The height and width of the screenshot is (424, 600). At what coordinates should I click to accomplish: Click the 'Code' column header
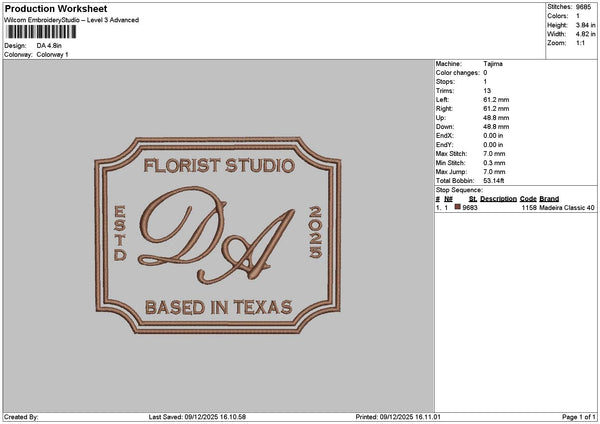pyautogui.click(x=528, y=199)
